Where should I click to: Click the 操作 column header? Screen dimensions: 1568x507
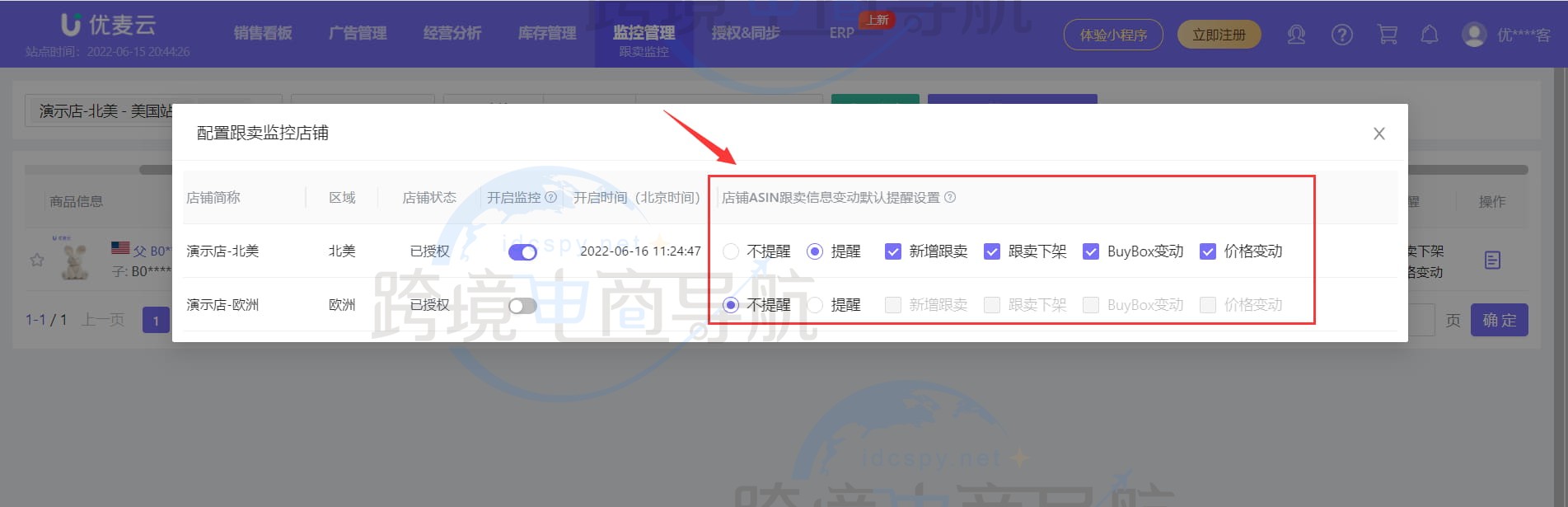[x=1492, y=201]
